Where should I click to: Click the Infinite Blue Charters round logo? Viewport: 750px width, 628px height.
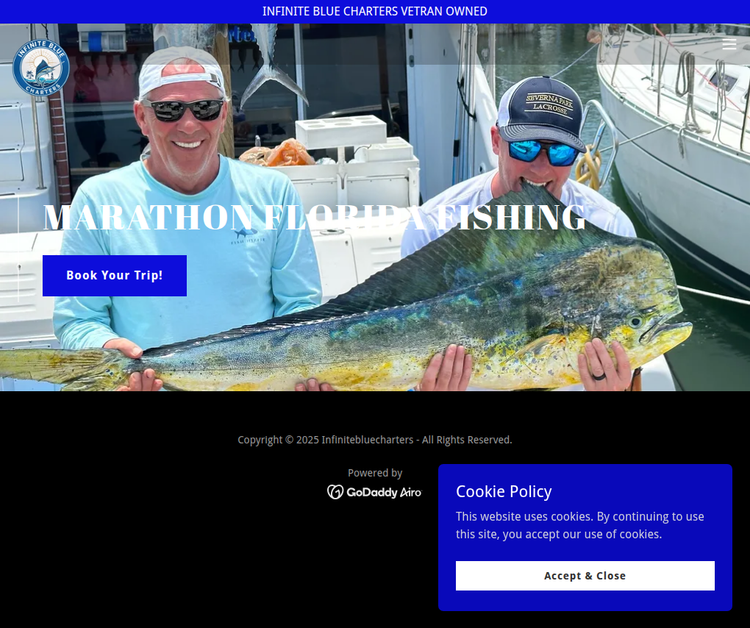coord(41,67)
